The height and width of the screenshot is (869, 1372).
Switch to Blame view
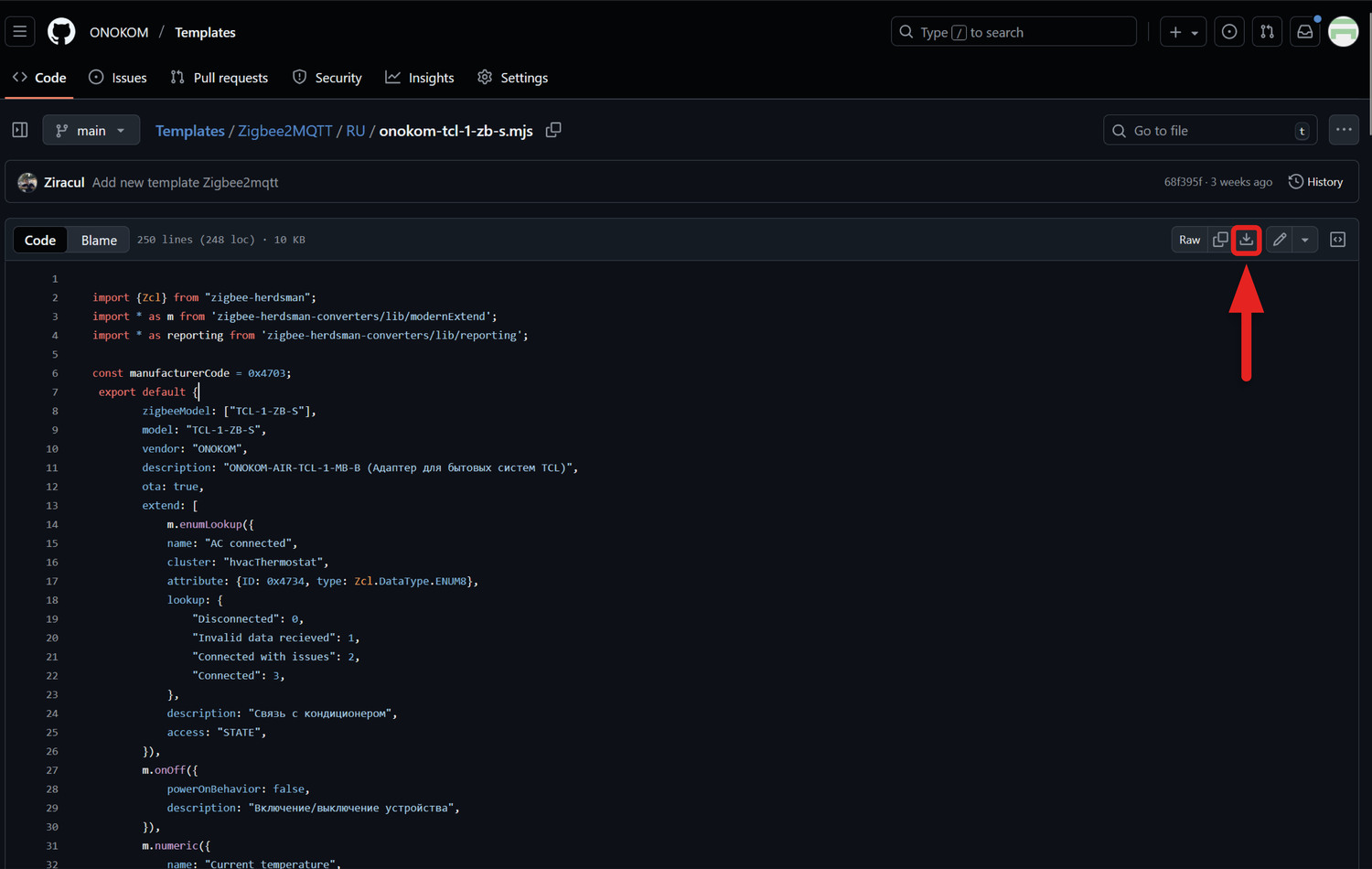pyautogui.click(x=99, y=240)
